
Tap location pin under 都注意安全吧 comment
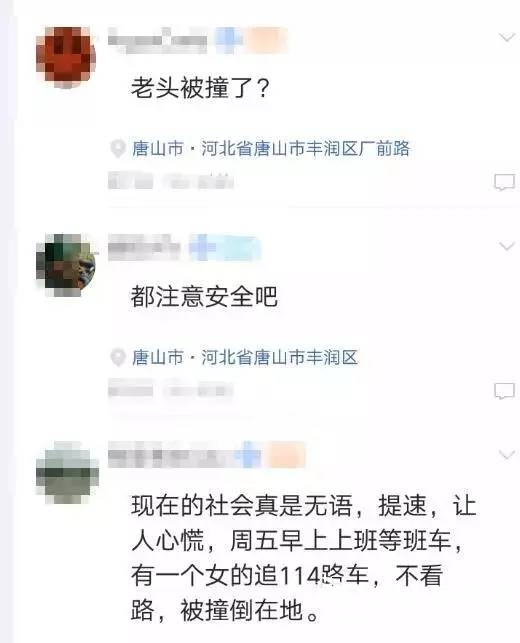coord(118,357)
